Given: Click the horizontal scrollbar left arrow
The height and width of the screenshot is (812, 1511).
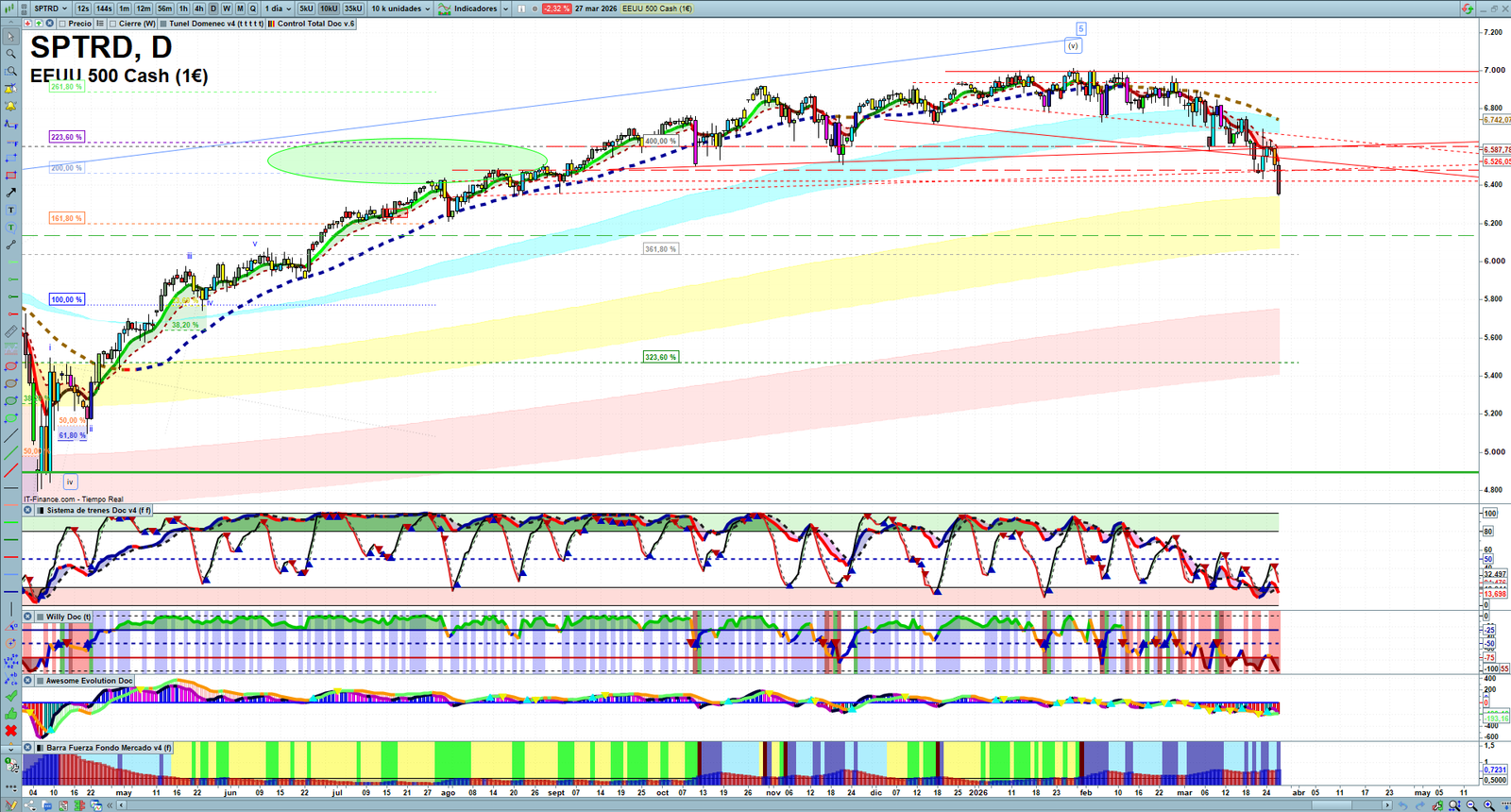Looking at the screenshot, I should pyautogui.click(x=122, y=805).
